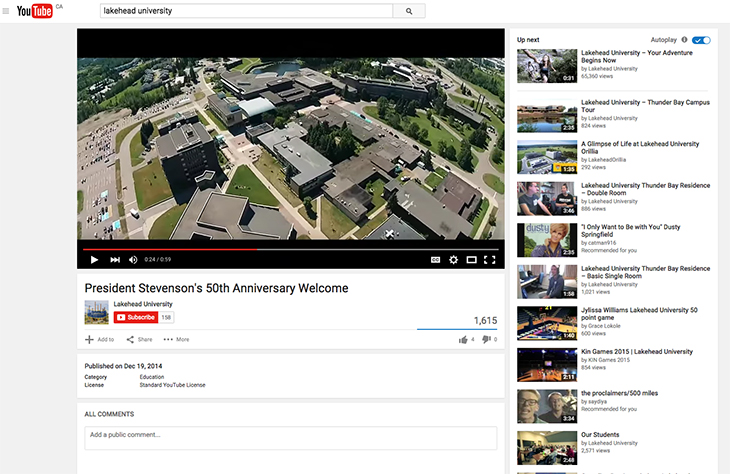The width and height of the screenshot is (730, 474).
Task: Skip to the next video
Action: click(115, 259)
